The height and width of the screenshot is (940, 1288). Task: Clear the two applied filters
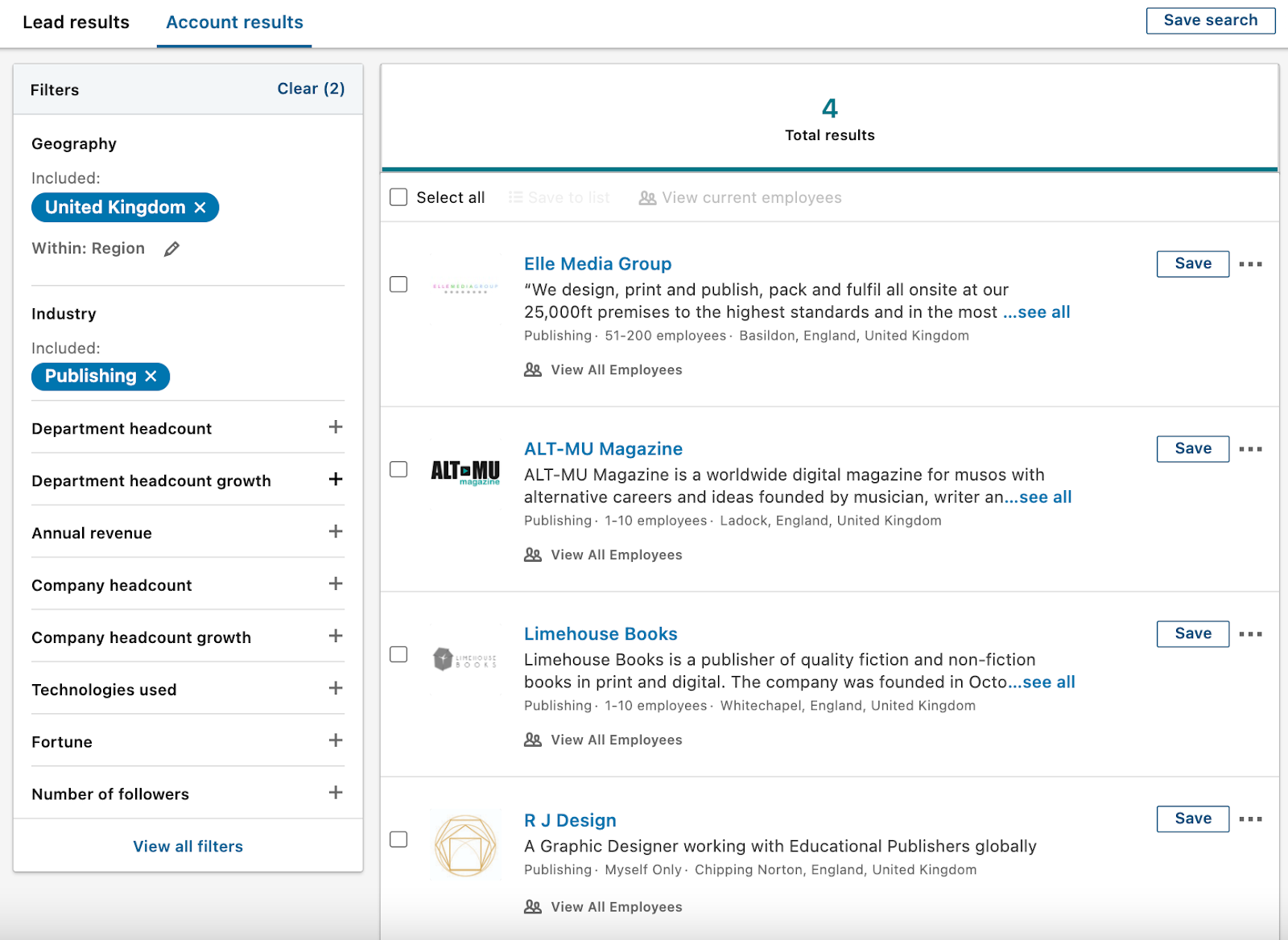(x=311, y=89)
